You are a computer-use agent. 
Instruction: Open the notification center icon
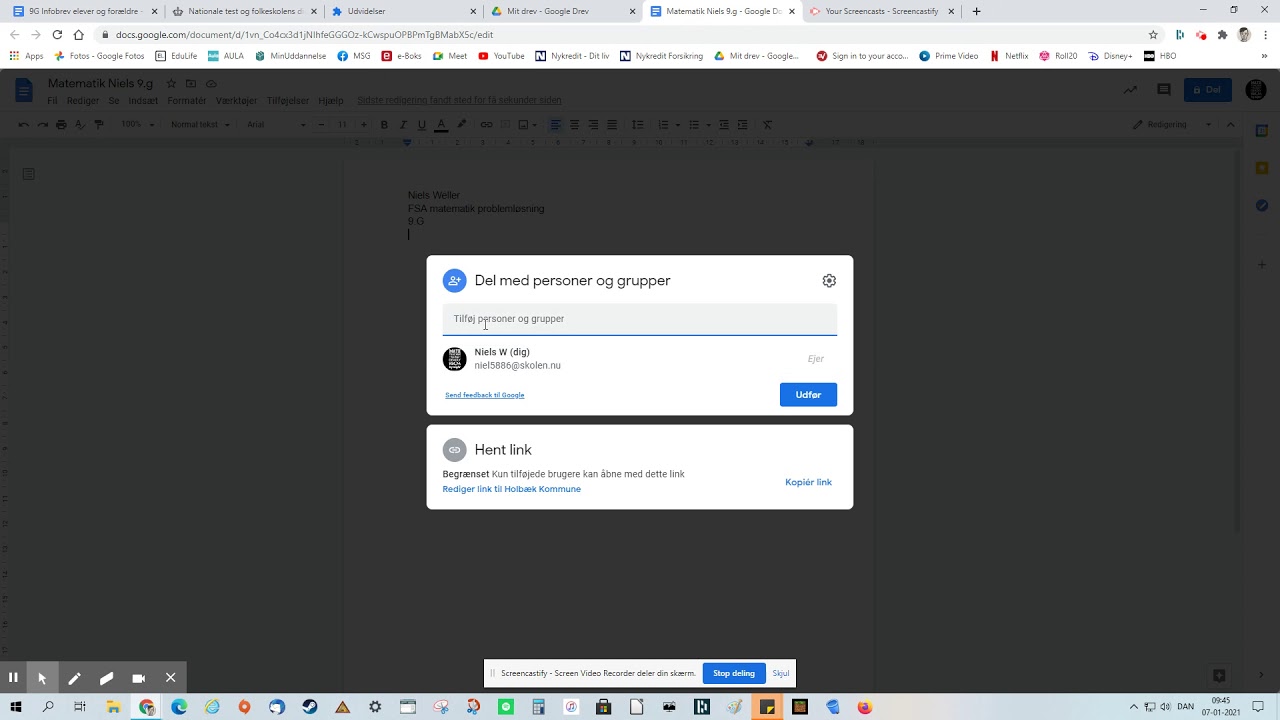[x=1258, y=707]
